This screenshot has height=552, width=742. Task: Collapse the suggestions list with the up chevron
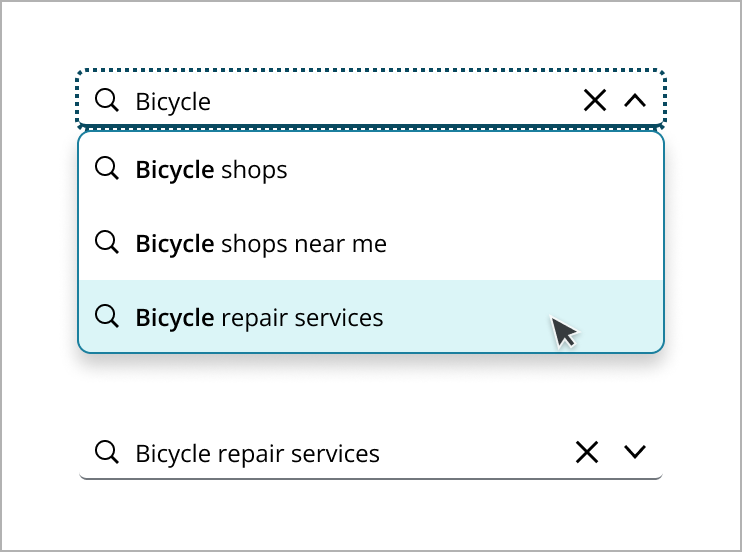[x=635, y=100]
